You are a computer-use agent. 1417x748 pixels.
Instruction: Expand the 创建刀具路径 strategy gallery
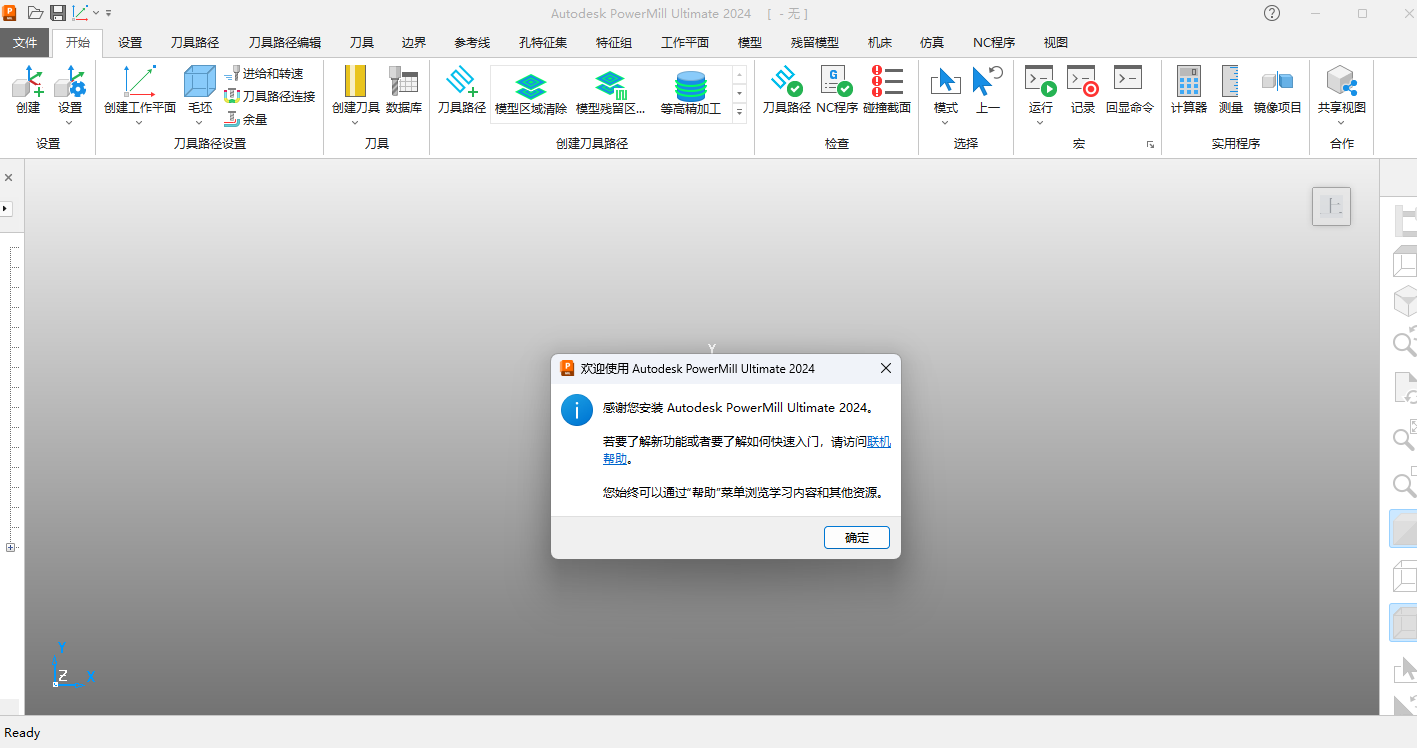point(739,112)
